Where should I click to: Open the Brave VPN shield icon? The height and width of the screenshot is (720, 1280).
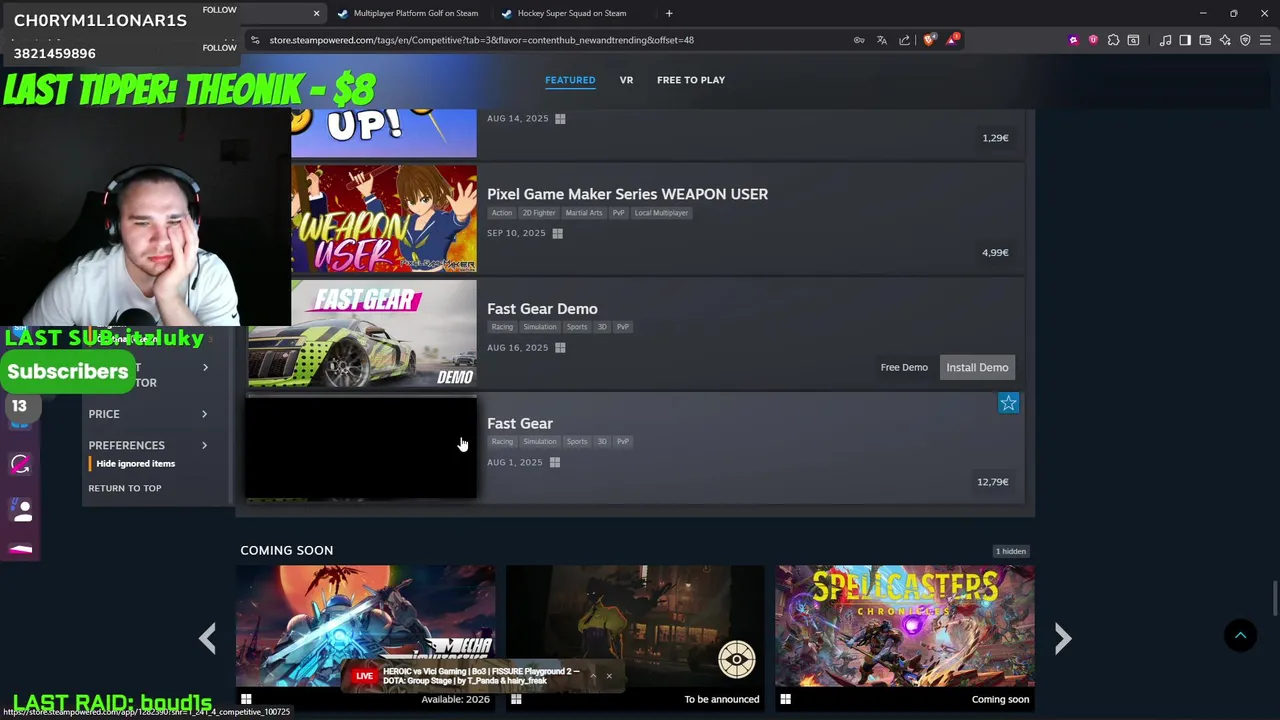1245,40
